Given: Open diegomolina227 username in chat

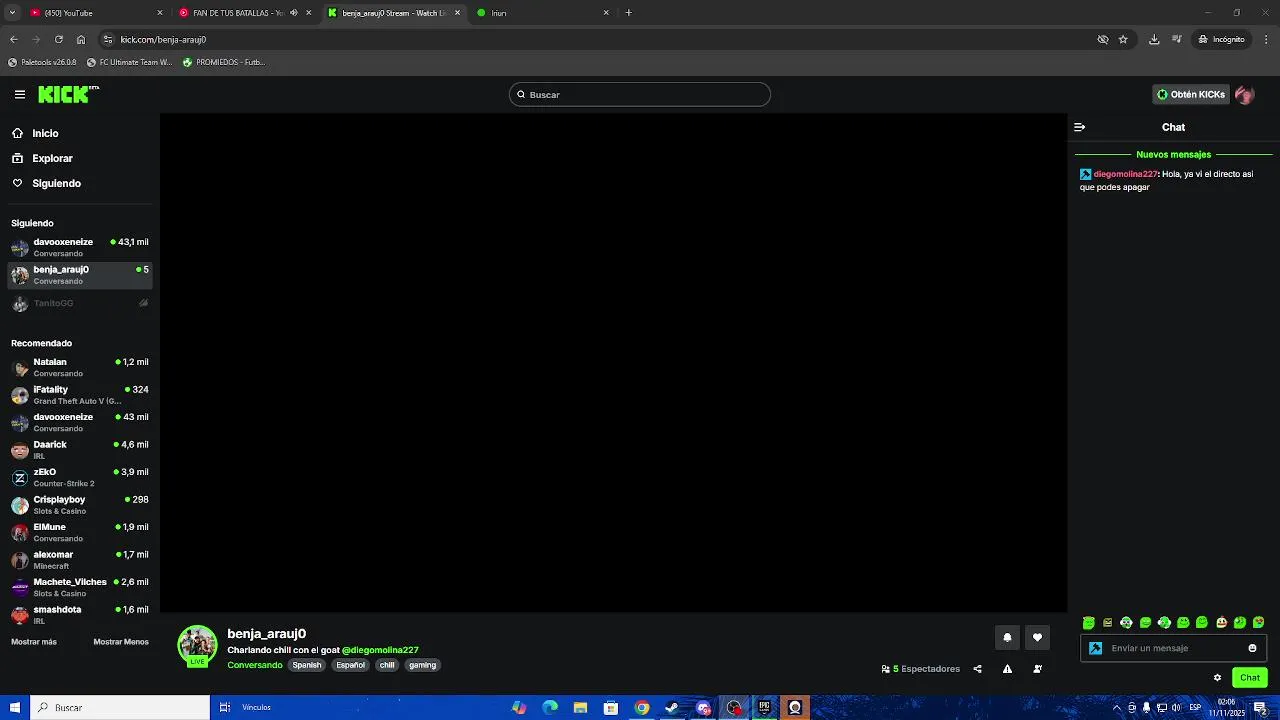Looking at the screenshot, I should [1125, 174].
